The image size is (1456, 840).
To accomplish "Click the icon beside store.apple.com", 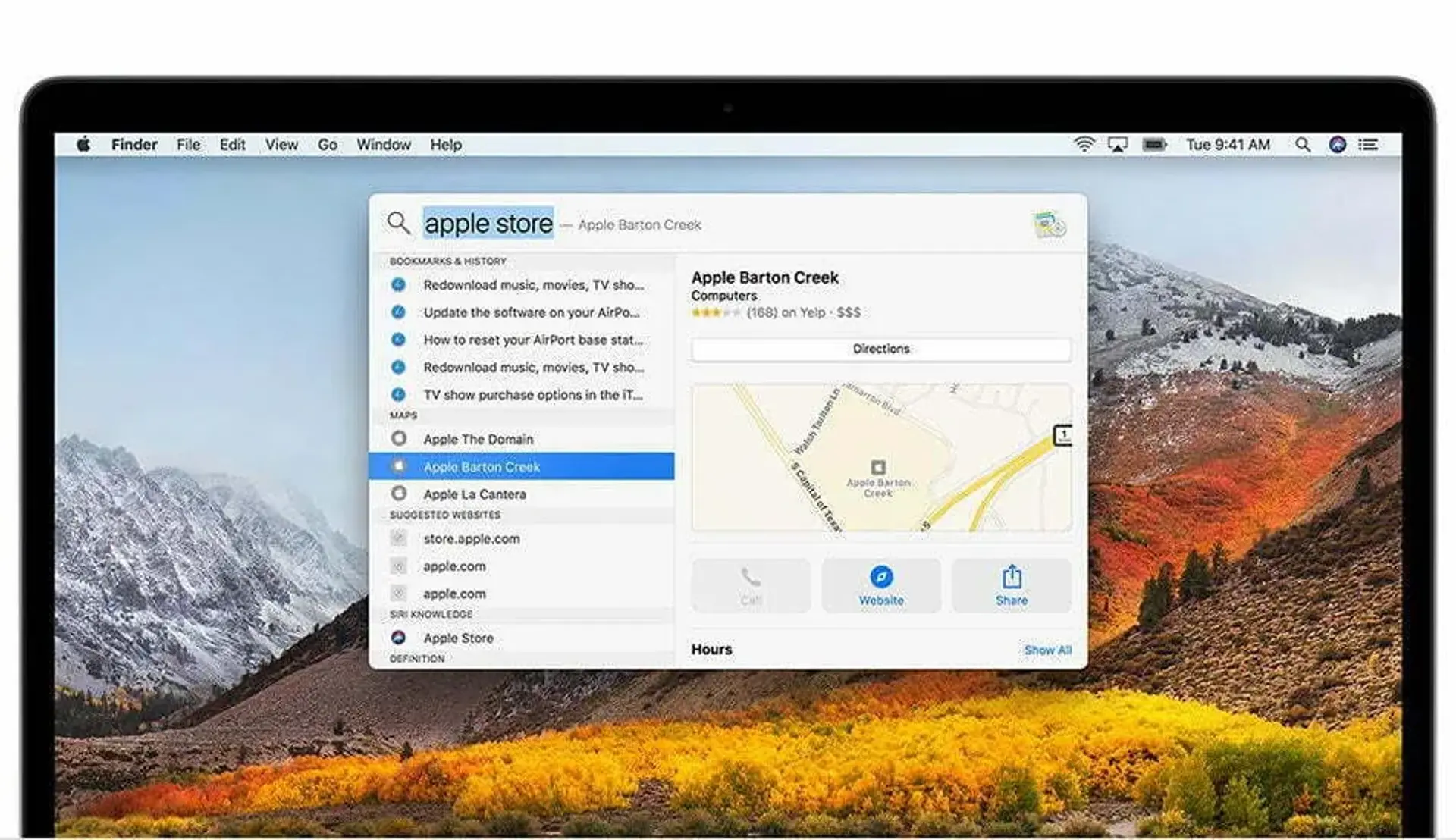I will click(398, 538).
